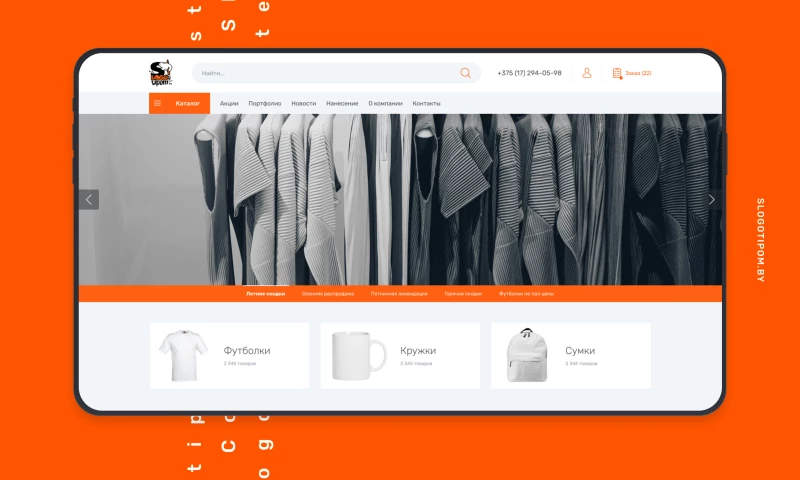Go to previous slide with left arrow
The width and height of the screenshot is (800, 480).
click(x=89, y=199)
